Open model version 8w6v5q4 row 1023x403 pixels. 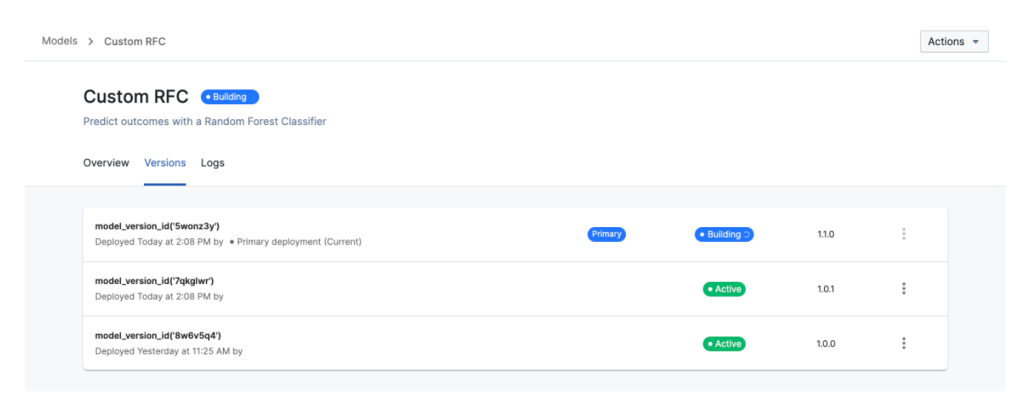(157, 335)
